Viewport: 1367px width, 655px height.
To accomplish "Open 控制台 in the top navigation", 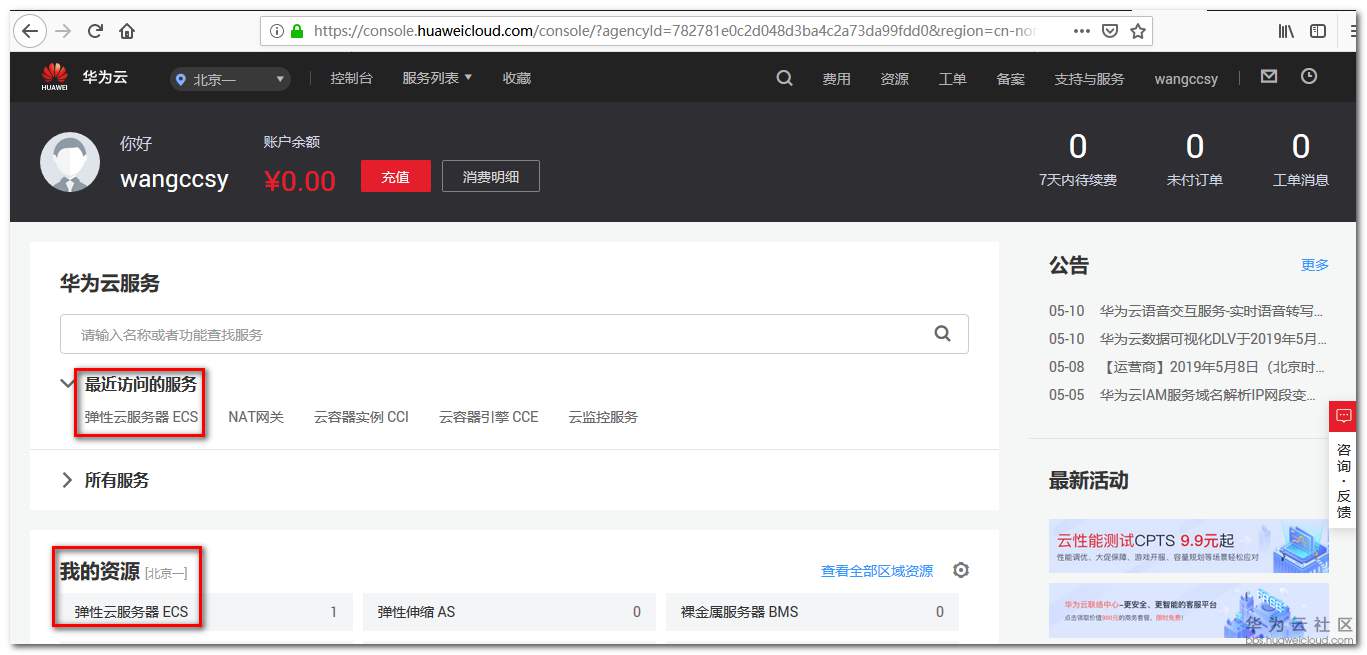I will (351, 78).
